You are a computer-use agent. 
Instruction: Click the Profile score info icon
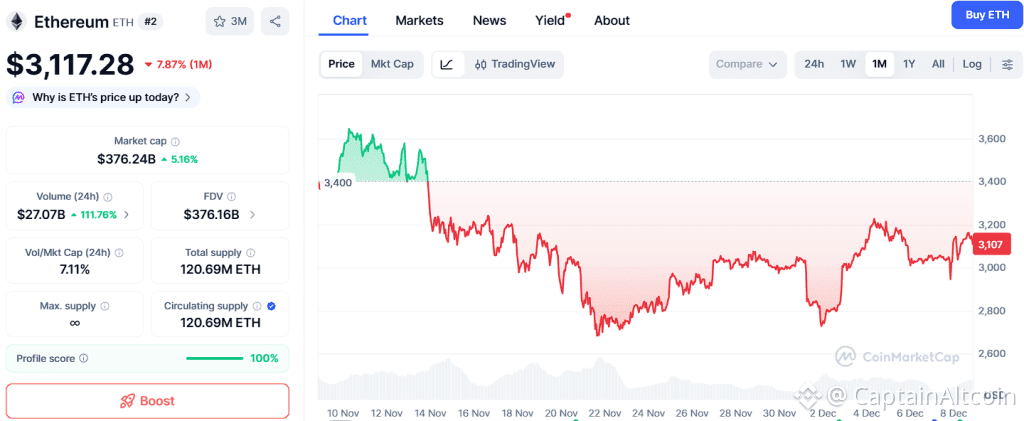pos(83,358)
